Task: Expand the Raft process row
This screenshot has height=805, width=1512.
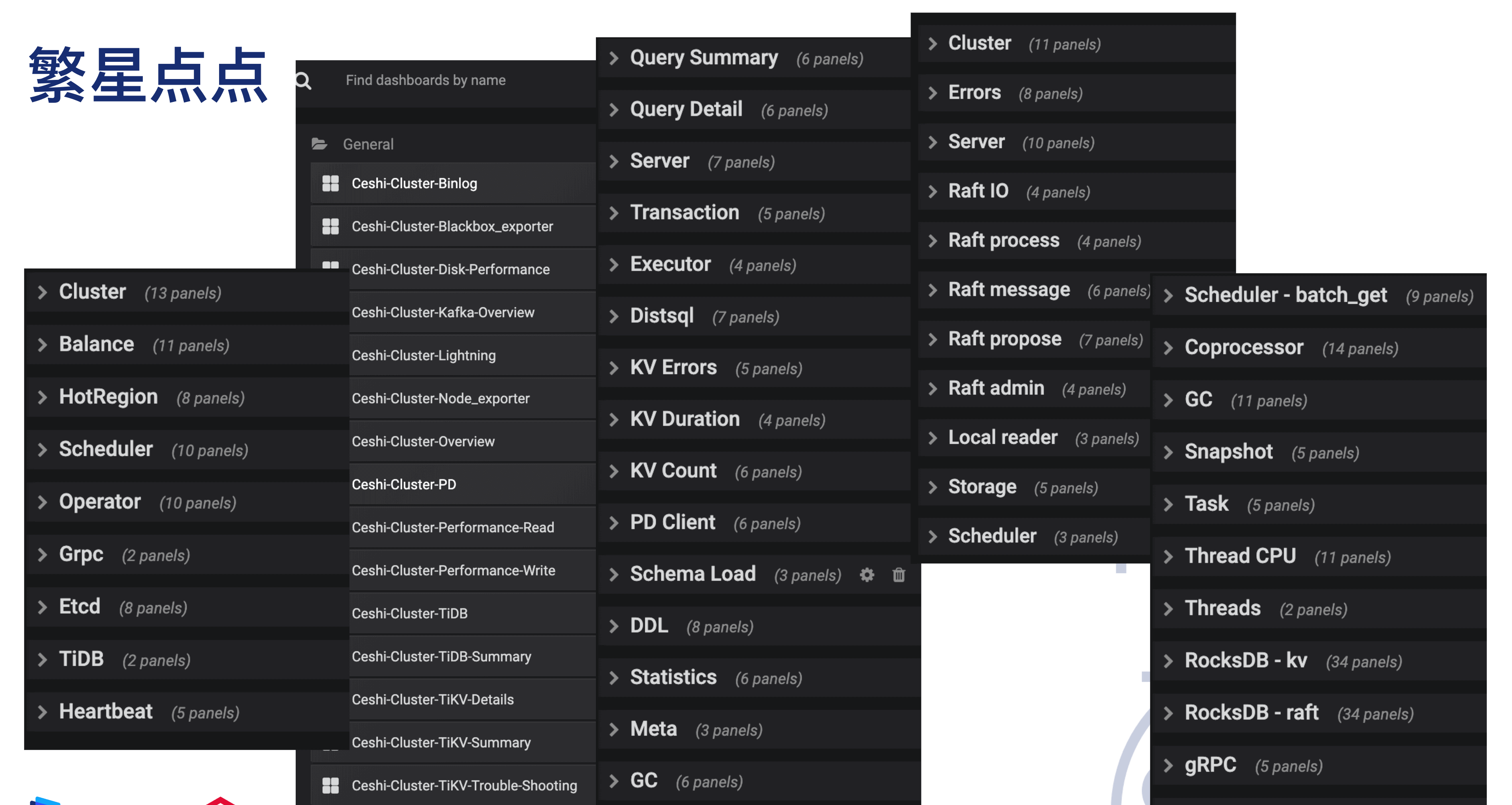Action: click(1077, 241)
